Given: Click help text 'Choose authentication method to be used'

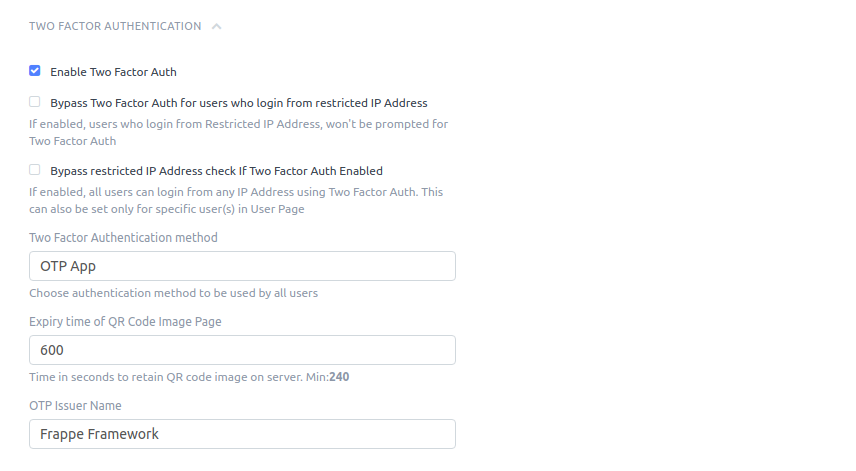Looking at the screenshot, I should (x=174, y=293).
